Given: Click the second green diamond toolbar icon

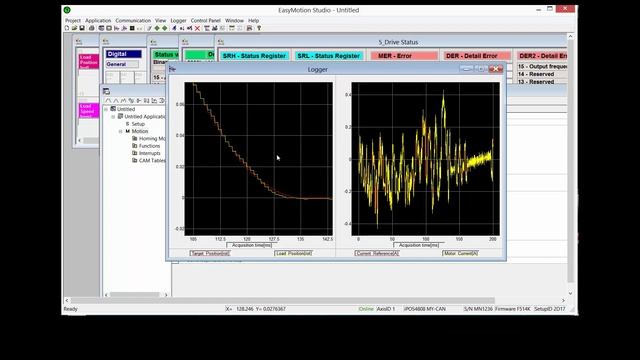Looking at the screenshot, I should pos(164,28).
